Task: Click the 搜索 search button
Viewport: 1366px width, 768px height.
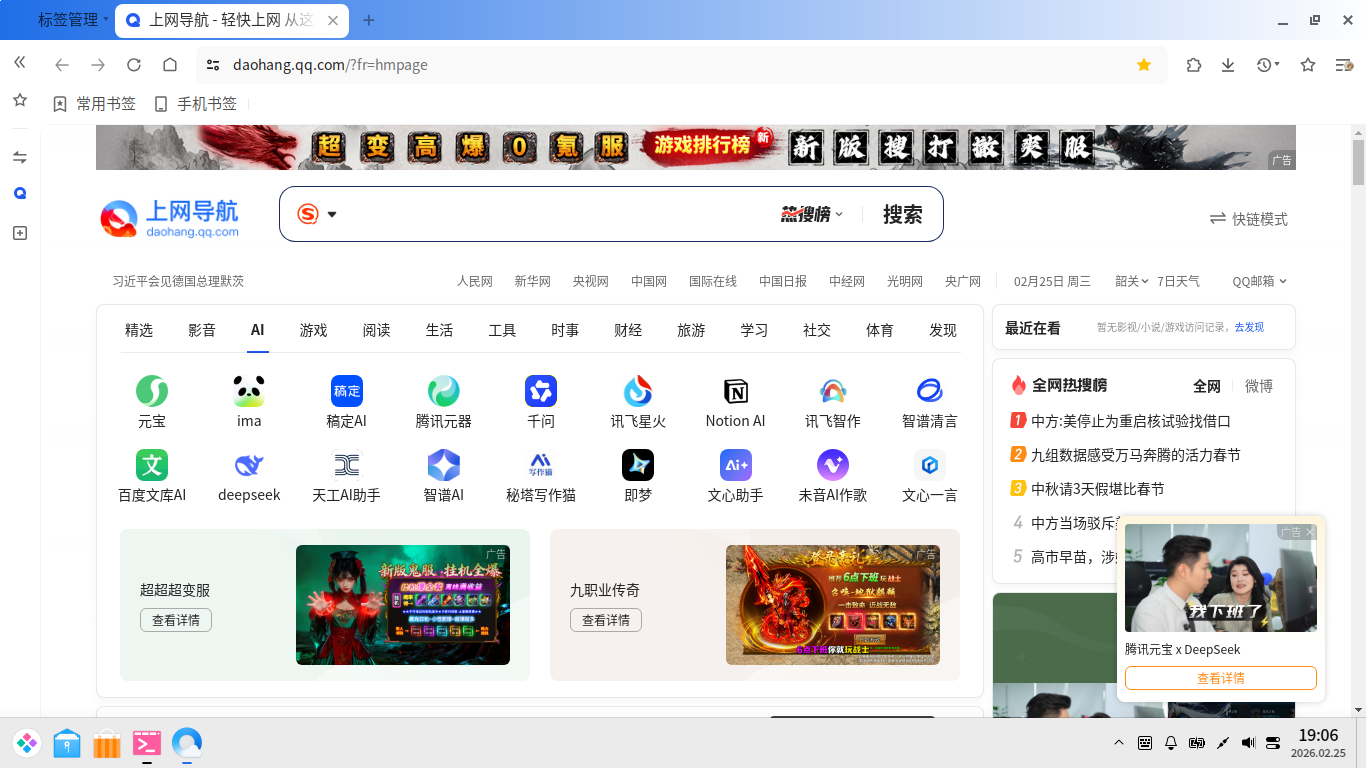Action: tap(902, 214)
